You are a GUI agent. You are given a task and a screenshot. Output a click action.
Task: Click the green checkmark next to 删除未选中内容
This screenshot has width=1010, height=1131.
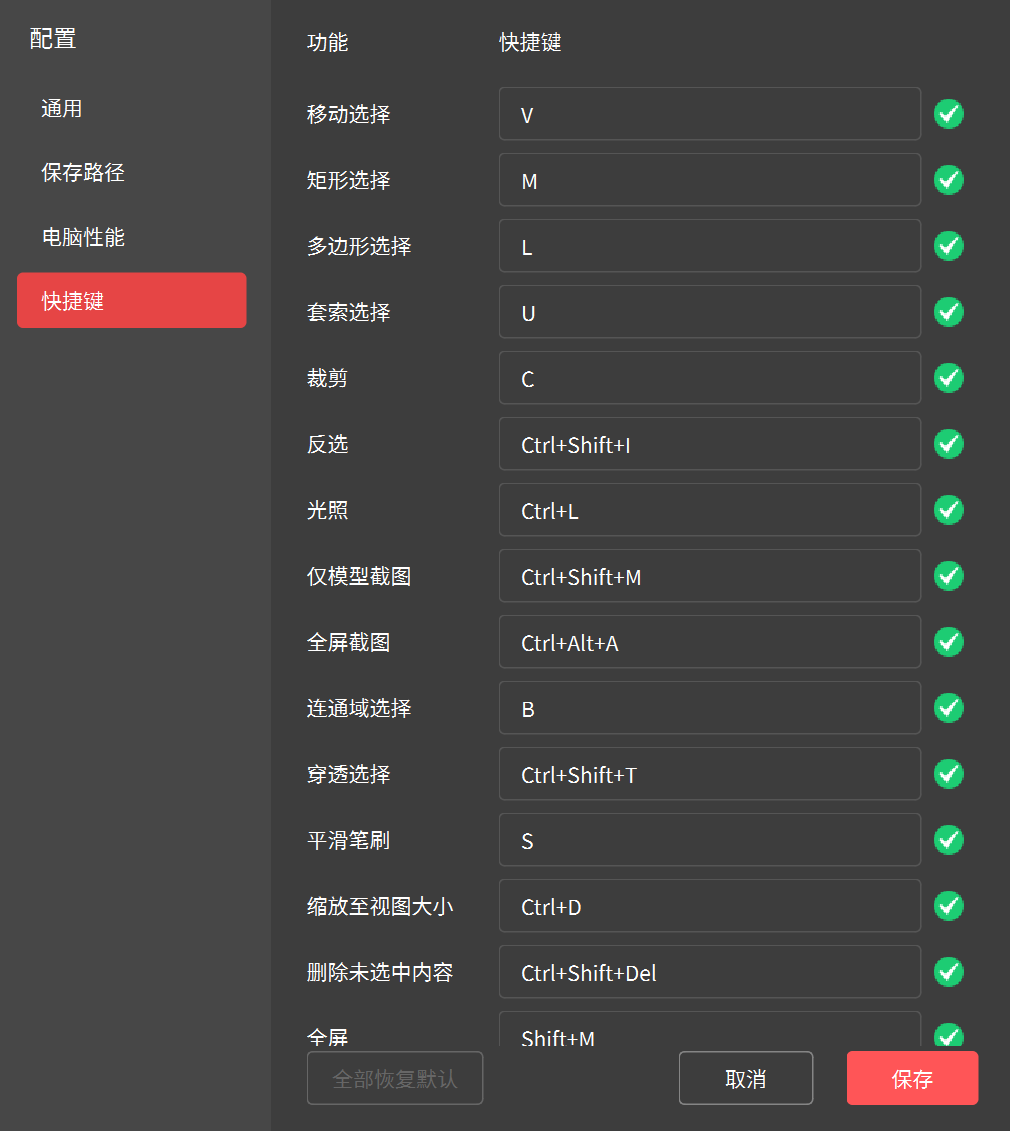pos(948,972)
